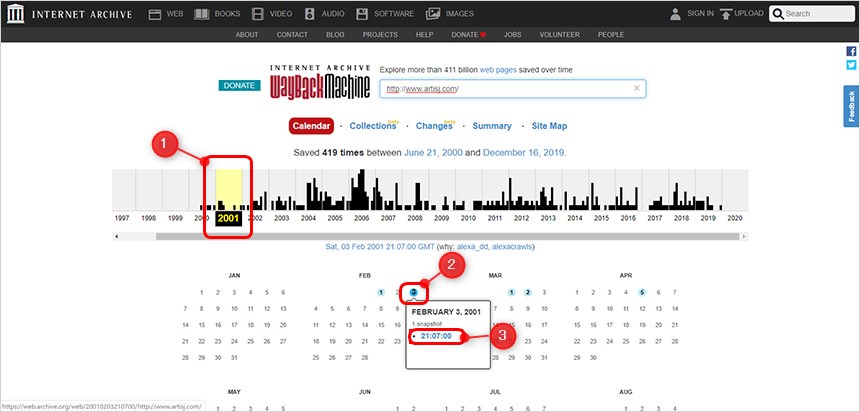Select year 2019 on the timeline
This screenshot has height=412, width=860.
click(708, 218)
